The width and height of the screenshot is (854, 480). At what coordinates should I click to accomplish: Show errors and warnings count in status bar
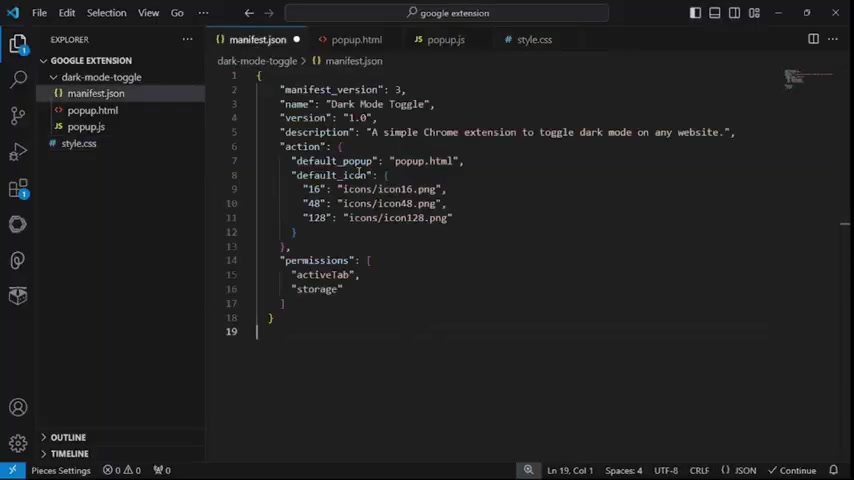[x=121, y=470]
